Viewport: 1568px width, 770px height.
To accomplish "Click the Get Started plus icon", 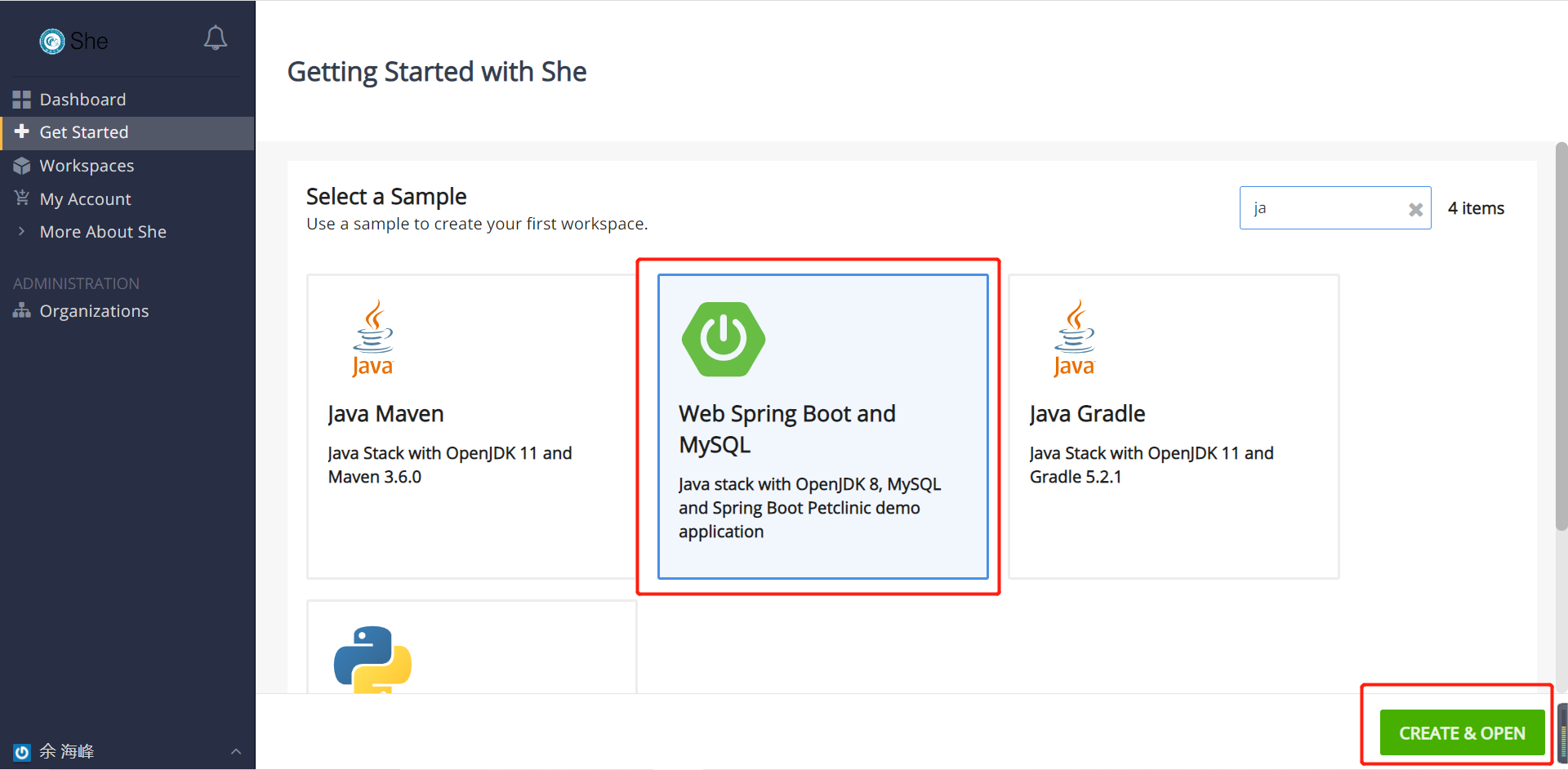I will (x=22, y=131).
